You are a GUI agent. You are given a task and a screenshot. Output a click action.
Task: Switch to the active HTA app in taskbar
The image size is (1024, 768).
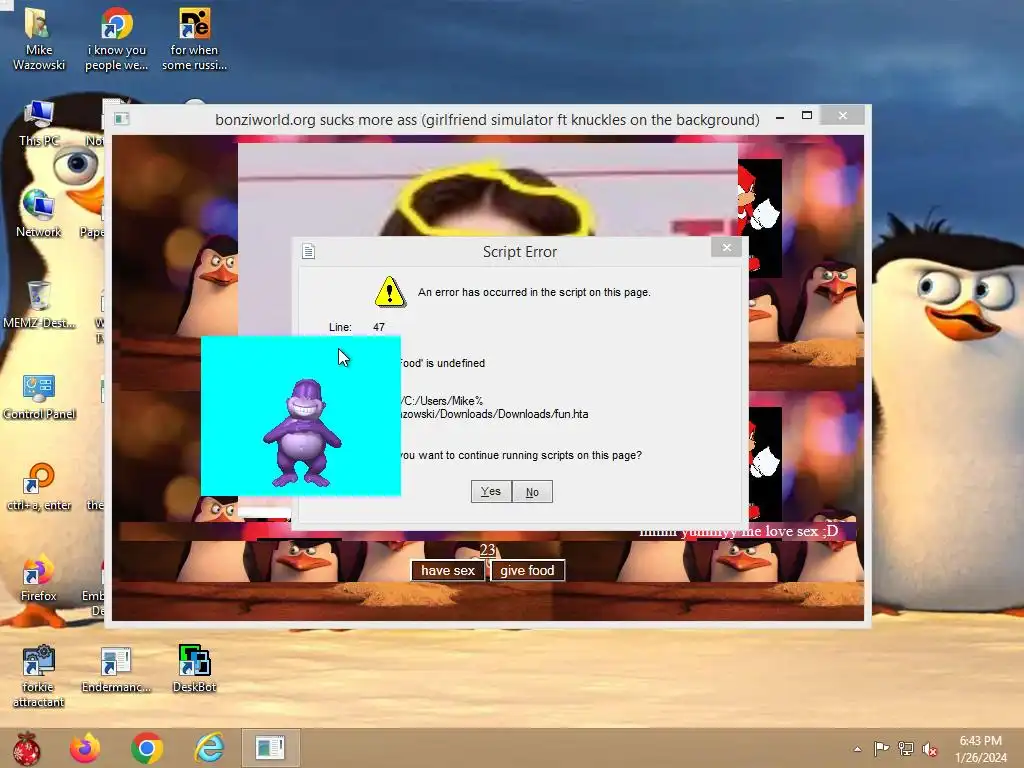pos(270,748)
